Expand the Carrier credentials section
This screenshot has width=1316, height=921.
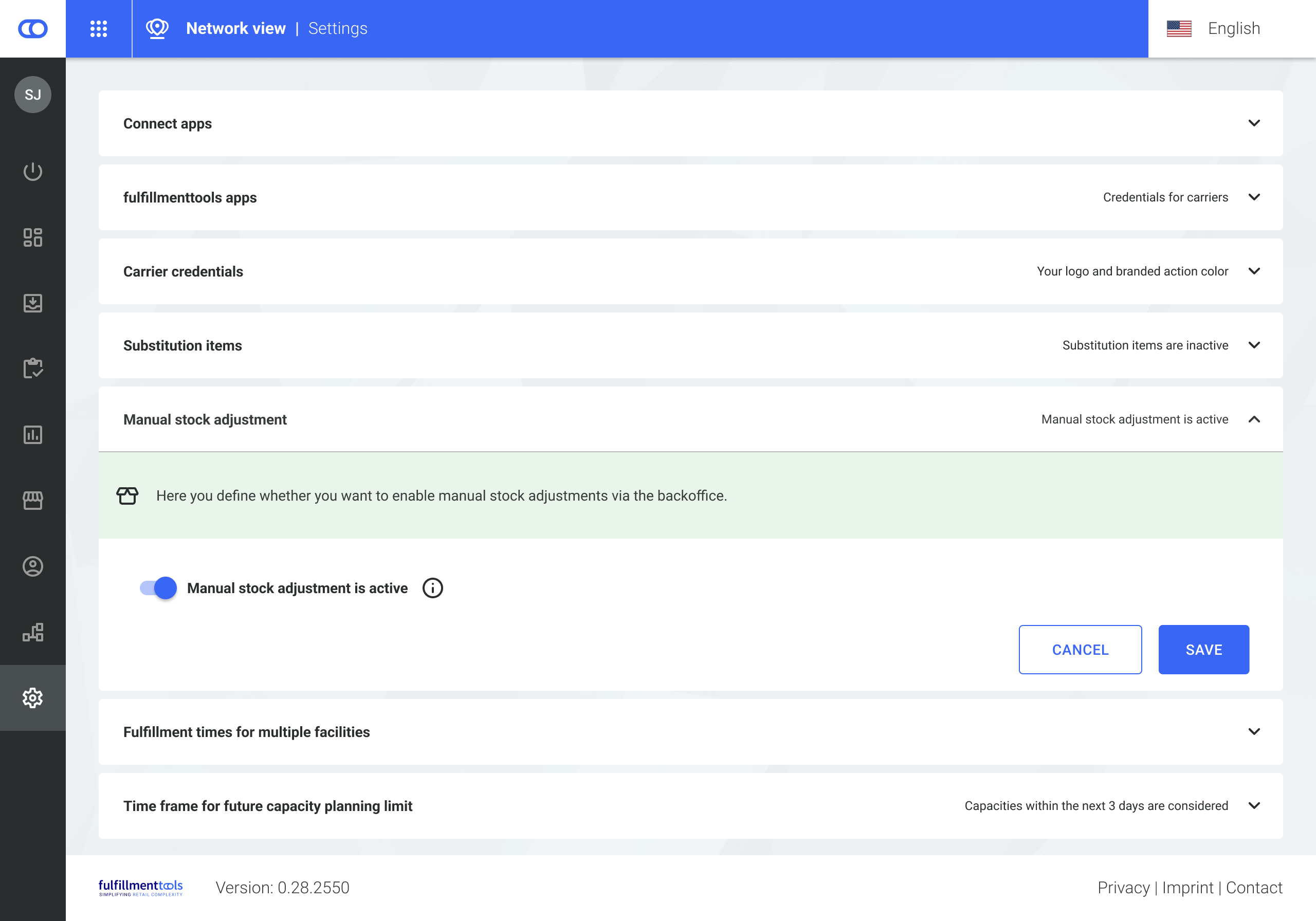tap(1253, 271)
